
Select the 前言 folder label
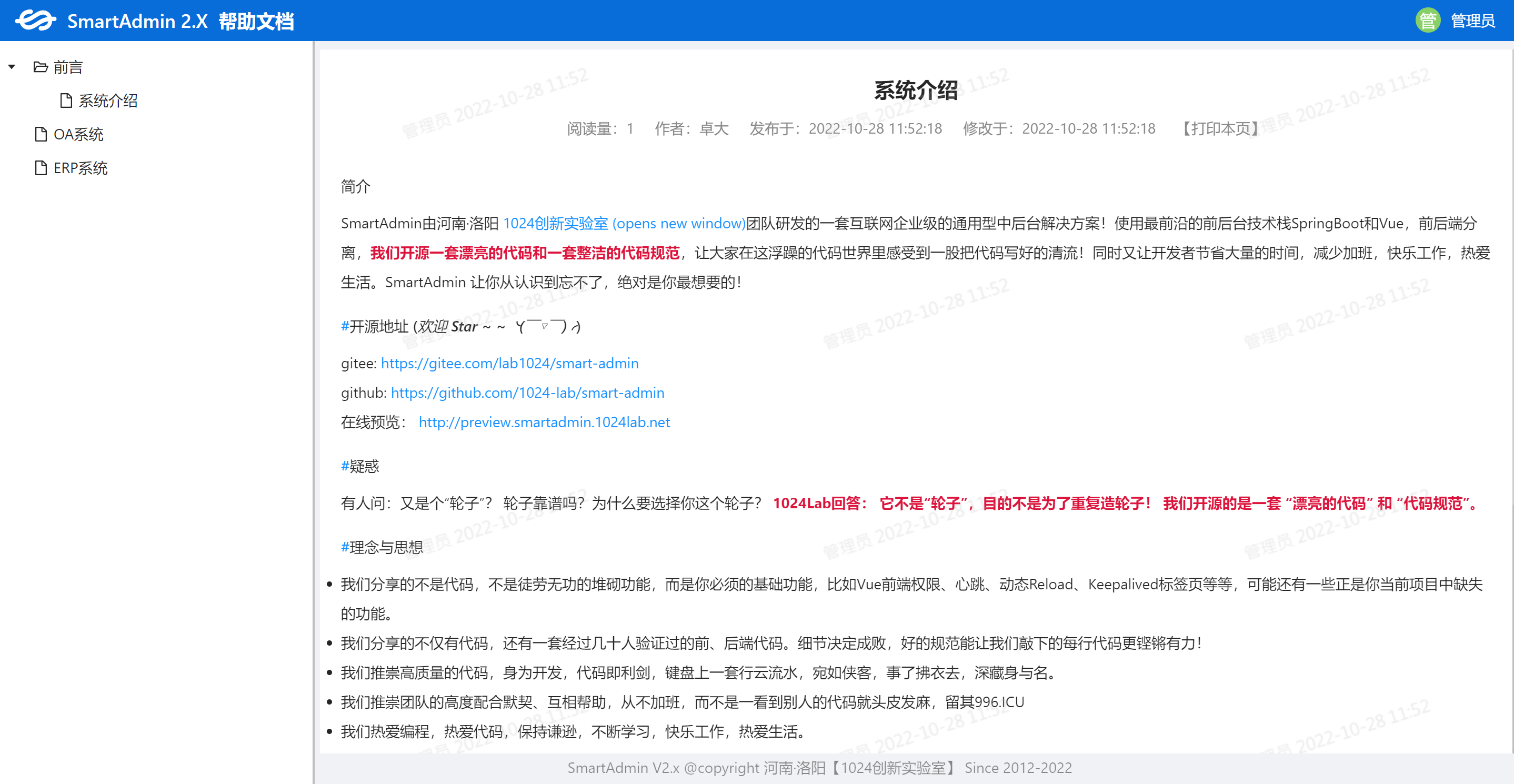[x=68, y=67]
